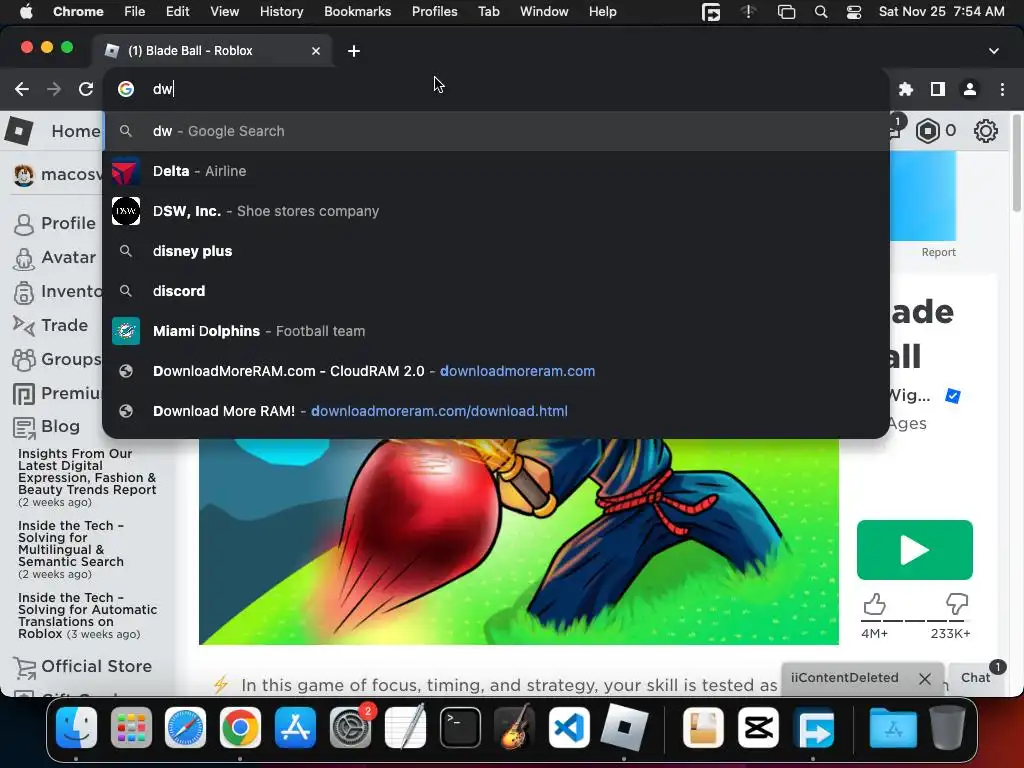Open Avatar in the Roblox sidebar
This screenshot has height=768, width=1024.
point(55,257)
